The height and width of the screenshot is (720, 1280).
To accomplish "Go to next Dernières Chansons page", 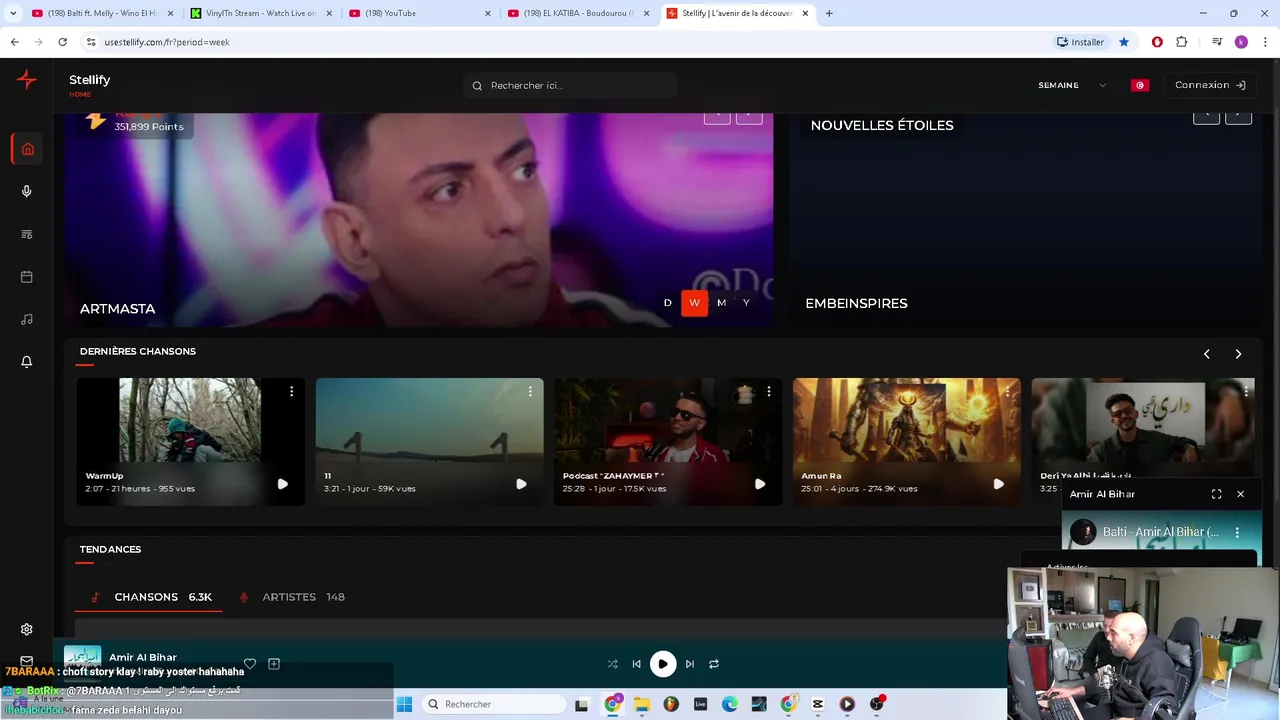I will click(x=1238, y=354).
